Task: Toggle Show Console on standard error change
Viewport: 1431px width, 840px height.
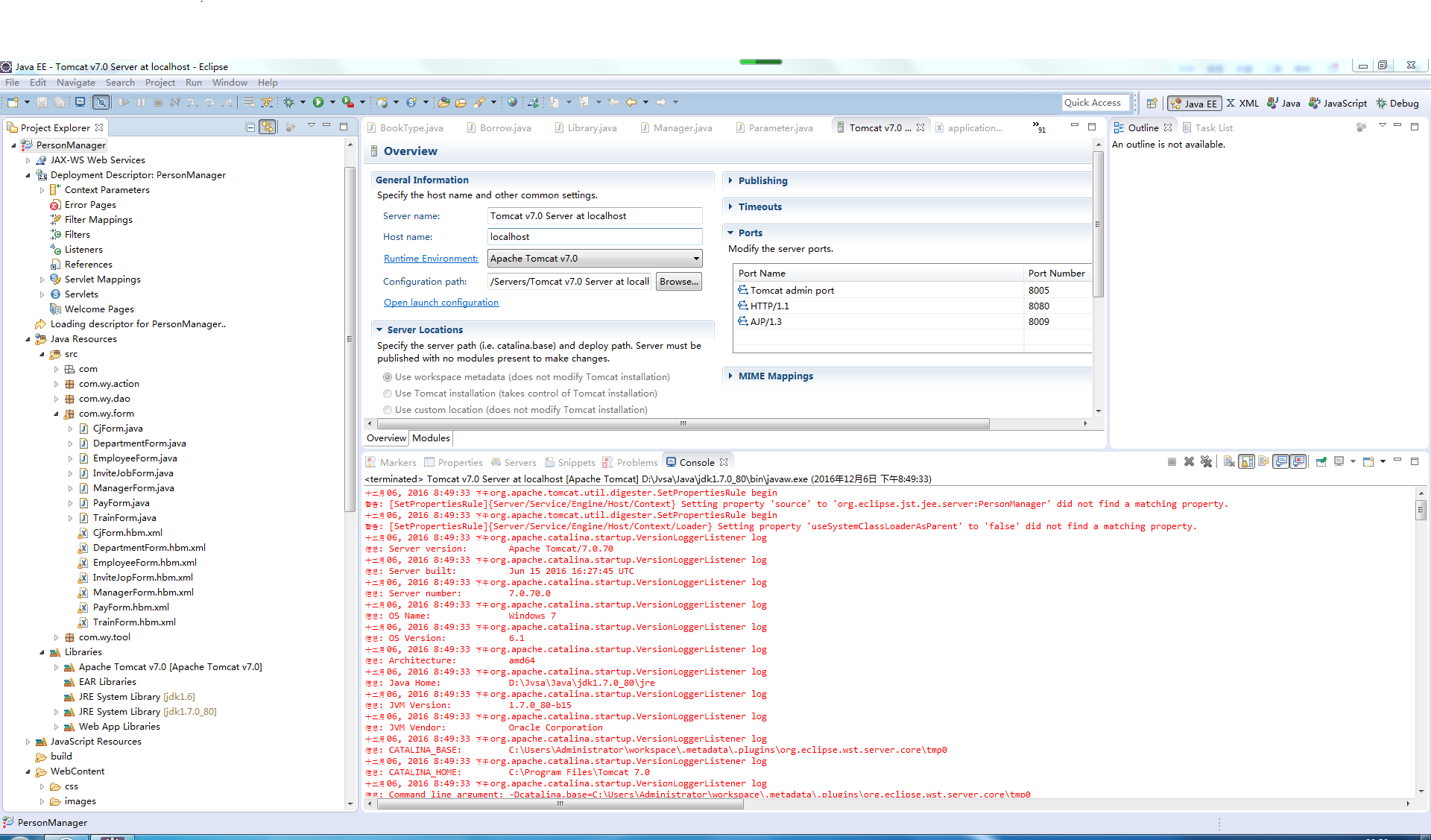Action: 1298,462
